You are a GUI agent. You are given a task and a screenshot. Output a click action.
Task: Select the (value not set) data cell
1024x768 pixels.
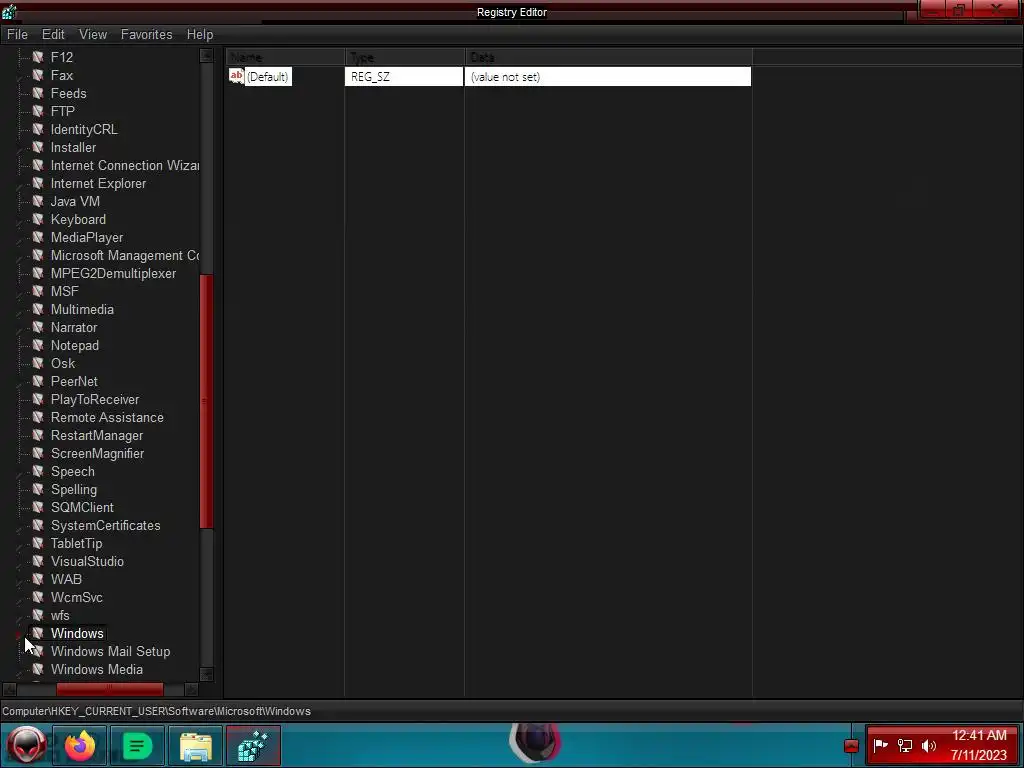tap(608, 77)
